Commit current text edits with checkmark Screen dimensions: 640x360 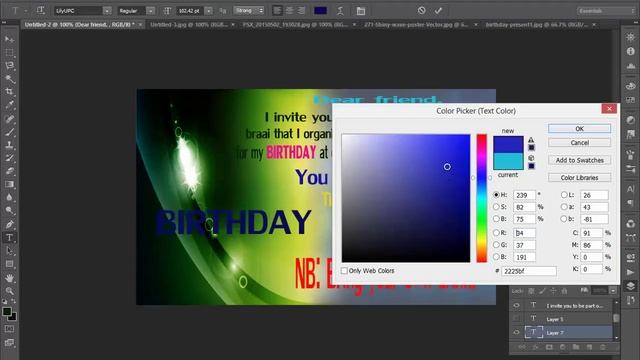coord(438,11)
